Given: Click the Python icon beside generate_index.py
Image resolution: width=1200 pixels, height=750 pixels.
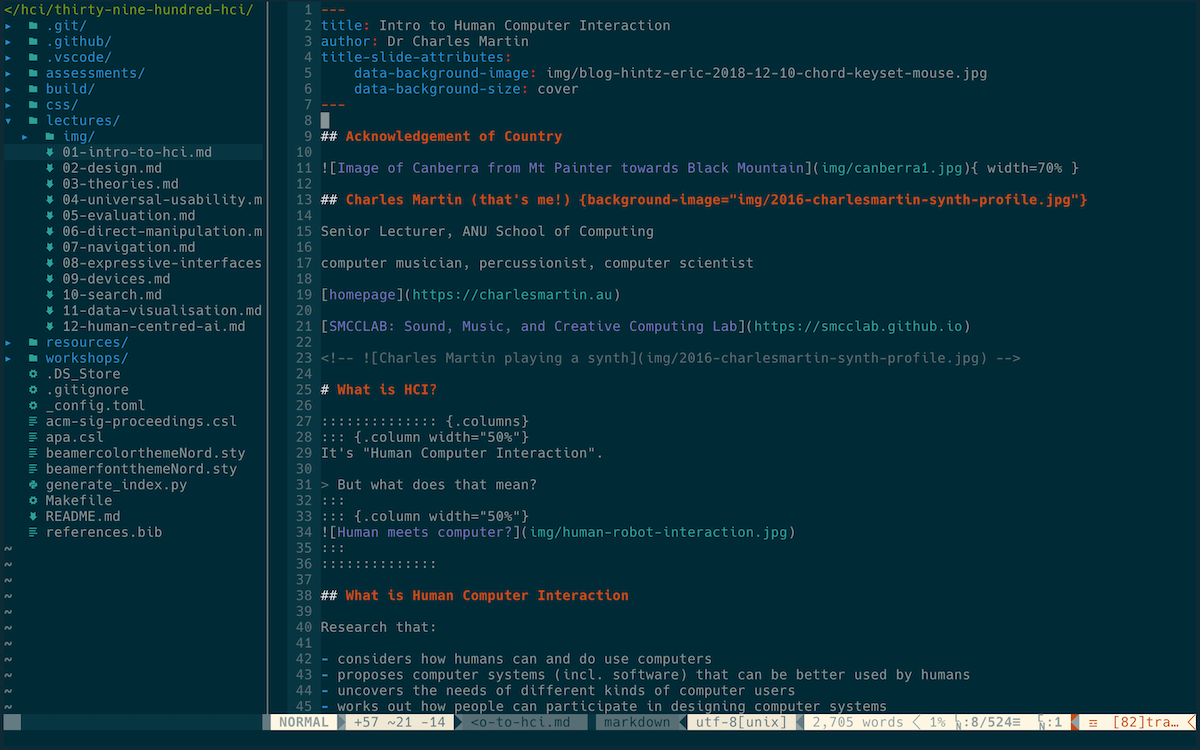Looking at the screenshot, I should [x=32, y=485].
